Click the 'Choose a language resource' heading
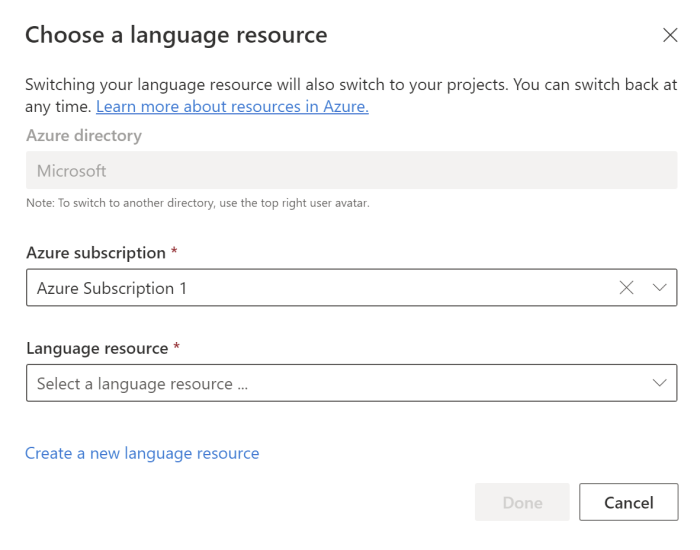The width and height of the screenshot is (700, 550). pos(176,35)
